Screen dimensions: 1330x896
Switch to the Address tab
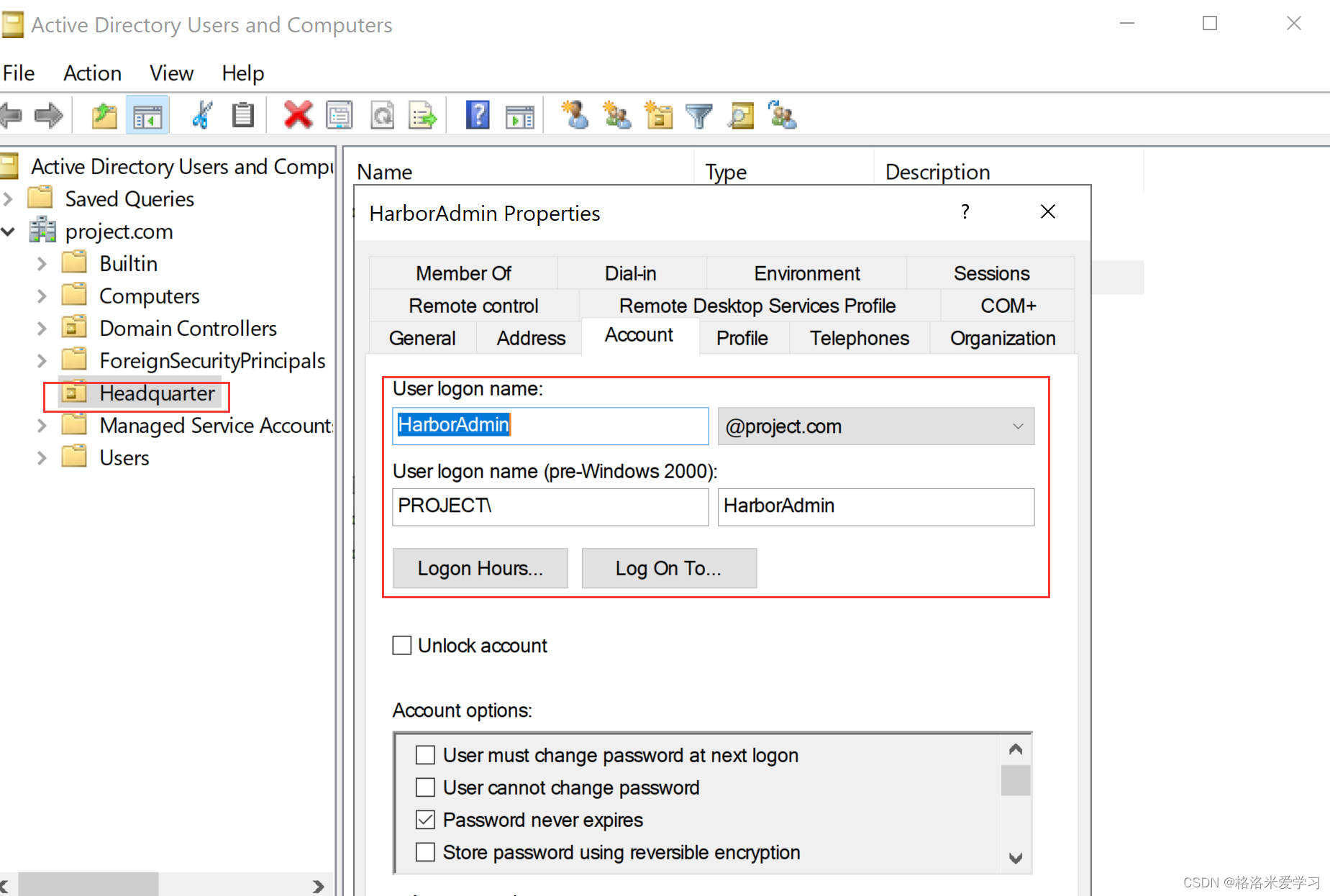(x=531, y=338)
